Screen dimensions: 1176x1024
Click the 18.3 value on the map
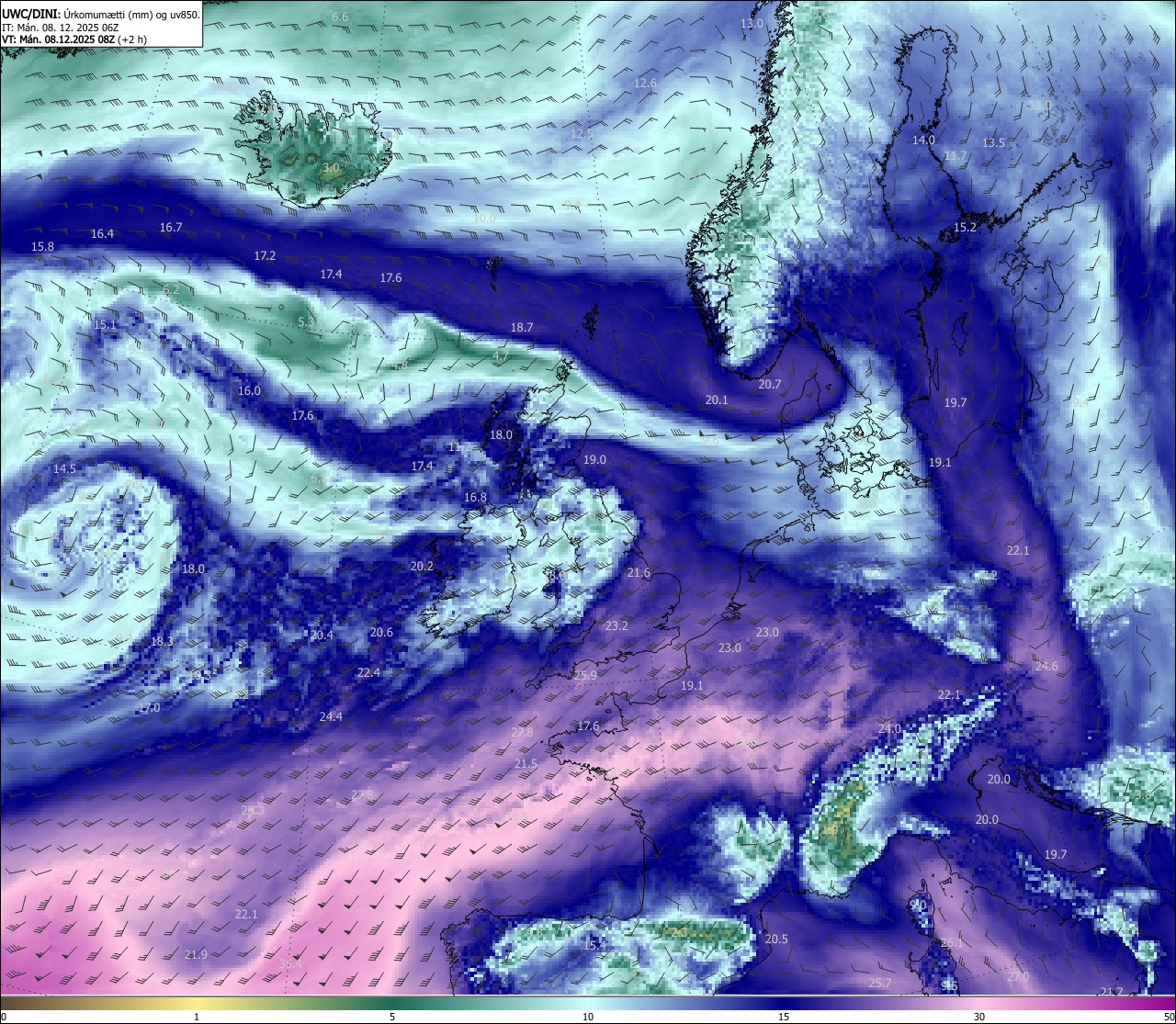[162, 642]
